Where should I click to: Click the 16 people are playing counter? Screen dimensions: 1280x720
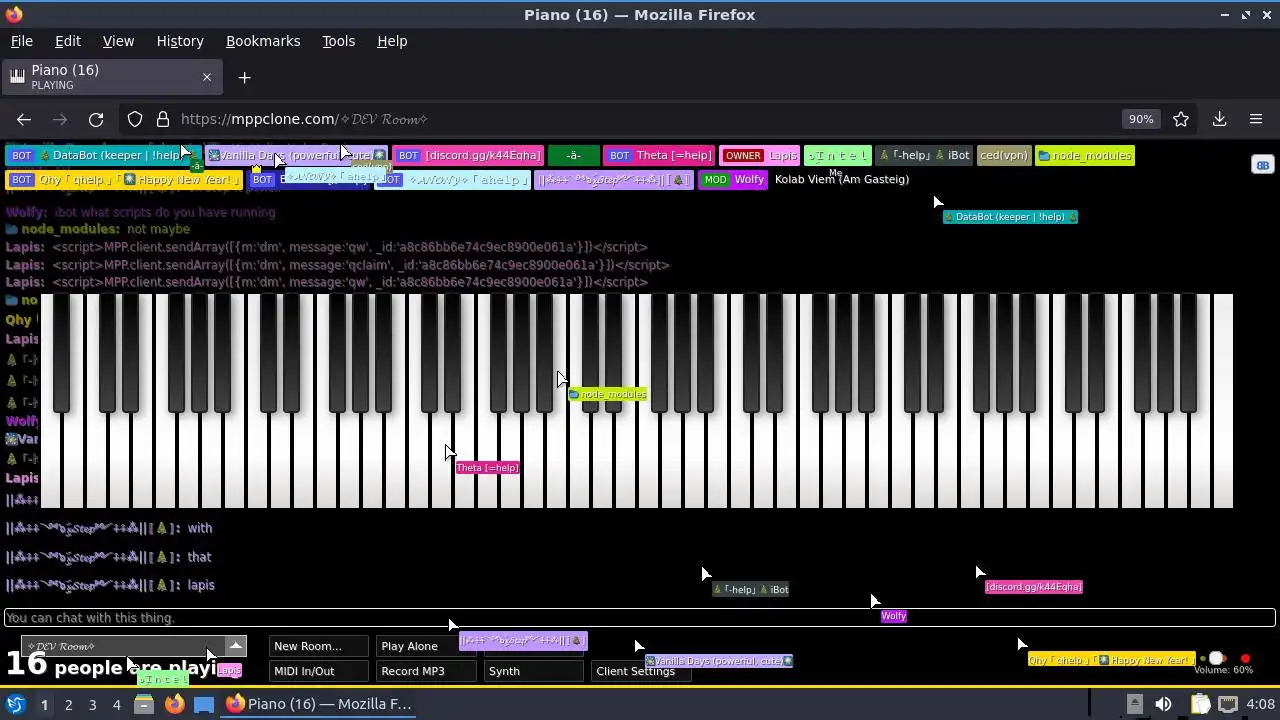[110, 665]
